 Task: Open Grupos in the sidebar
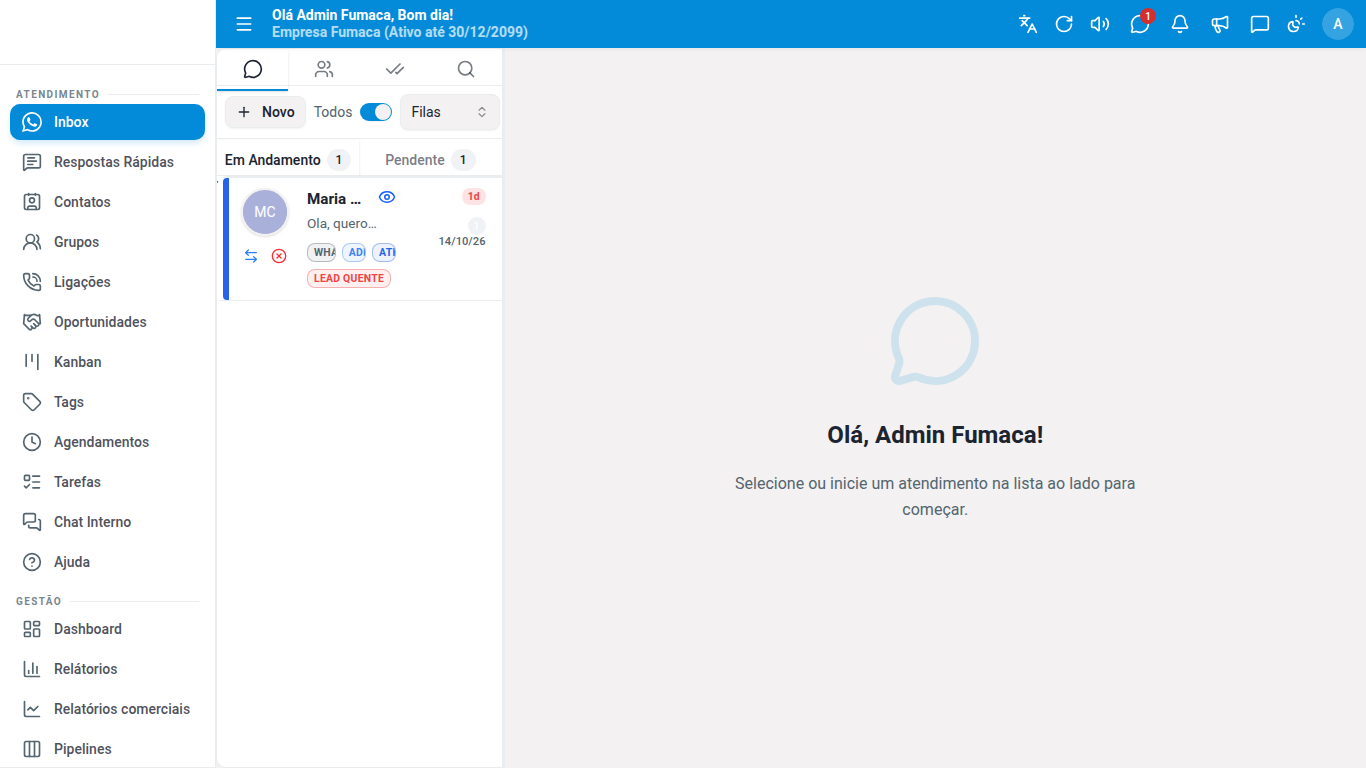[108, 242]
